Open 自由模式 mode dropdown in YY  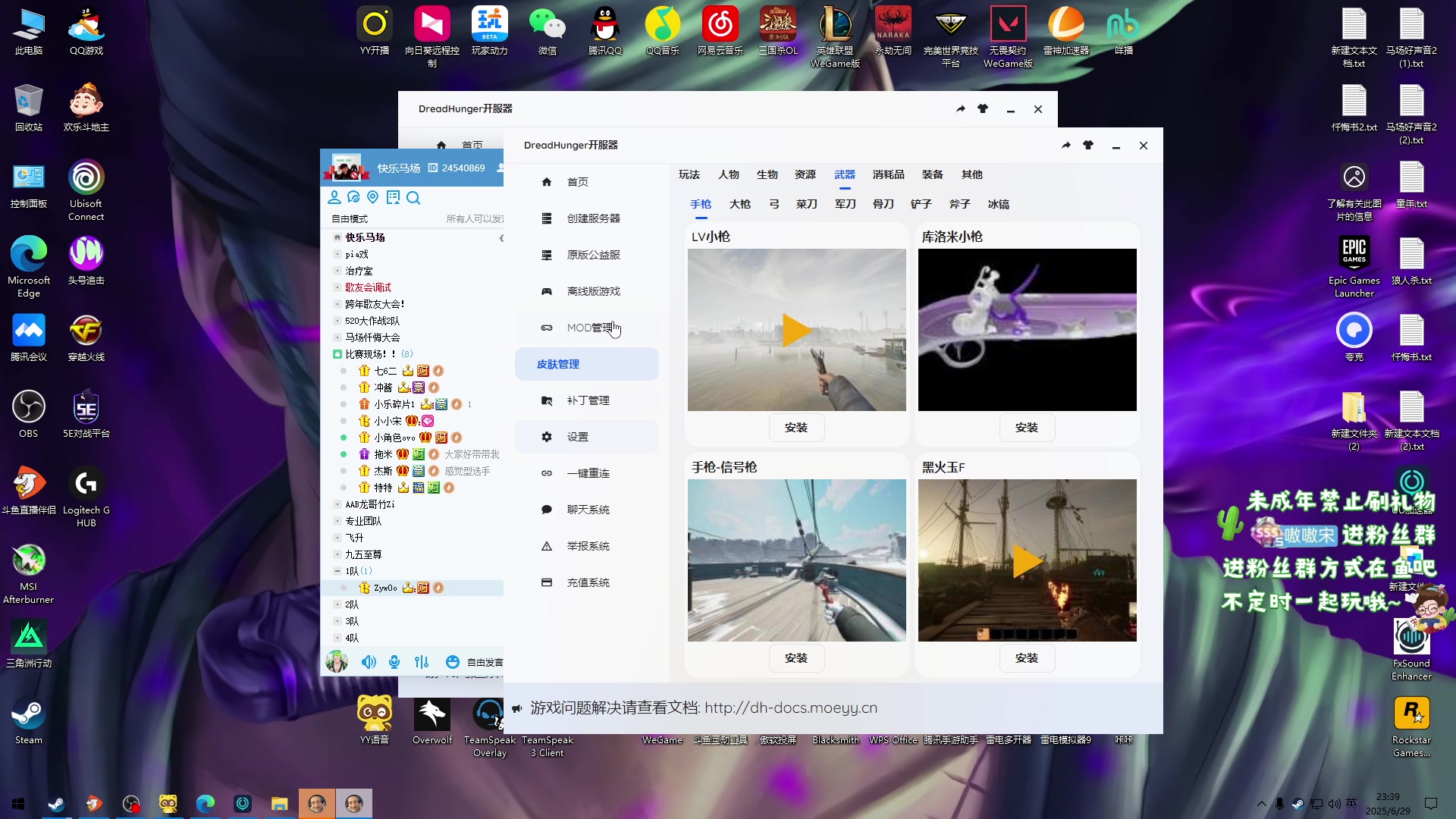coord(350,219)
